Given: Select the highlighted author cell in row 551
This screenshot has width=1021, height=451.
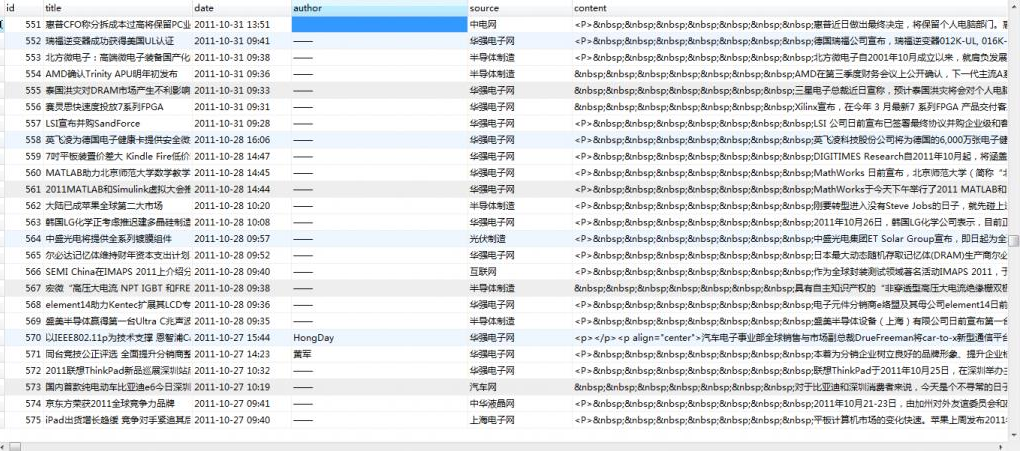Looking at the screenshot, I should (378, 23).
